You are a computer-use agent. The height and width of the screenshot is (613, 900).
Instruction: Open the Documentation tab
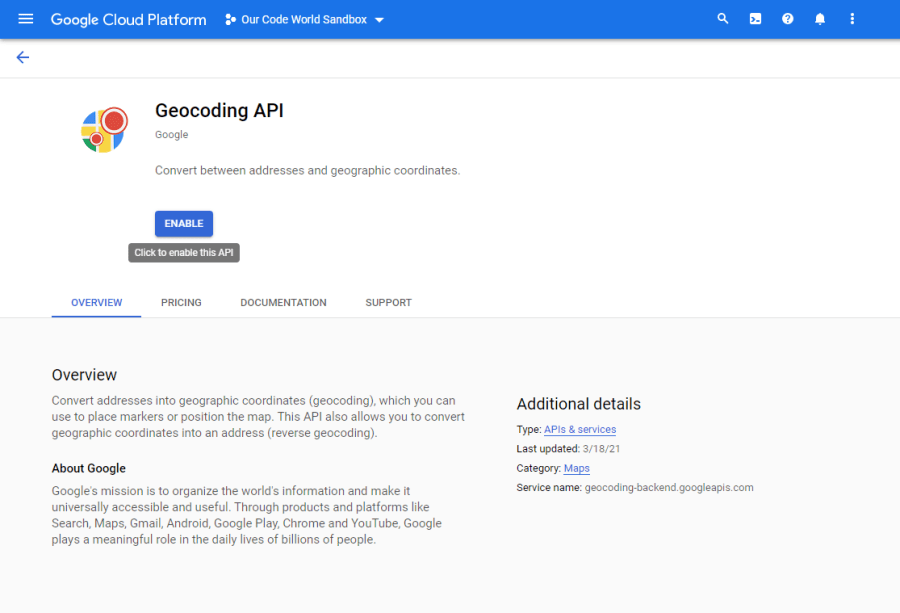pyautogui.click(x=284, y=302)
